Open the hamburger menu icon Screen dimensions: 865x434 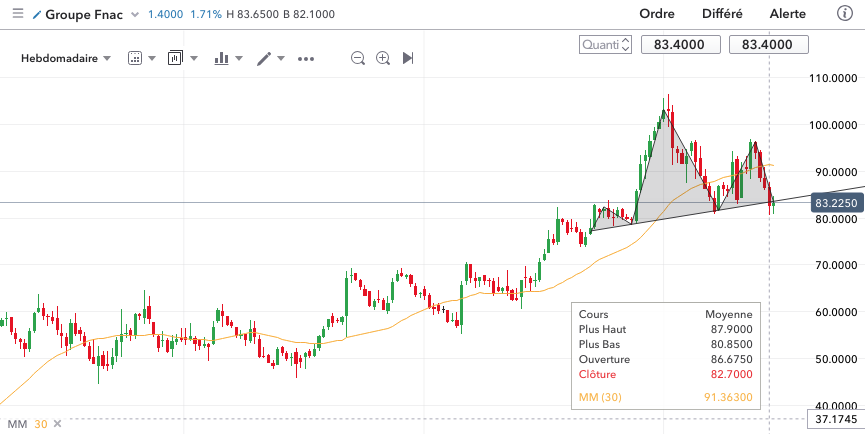click(18, 14)
